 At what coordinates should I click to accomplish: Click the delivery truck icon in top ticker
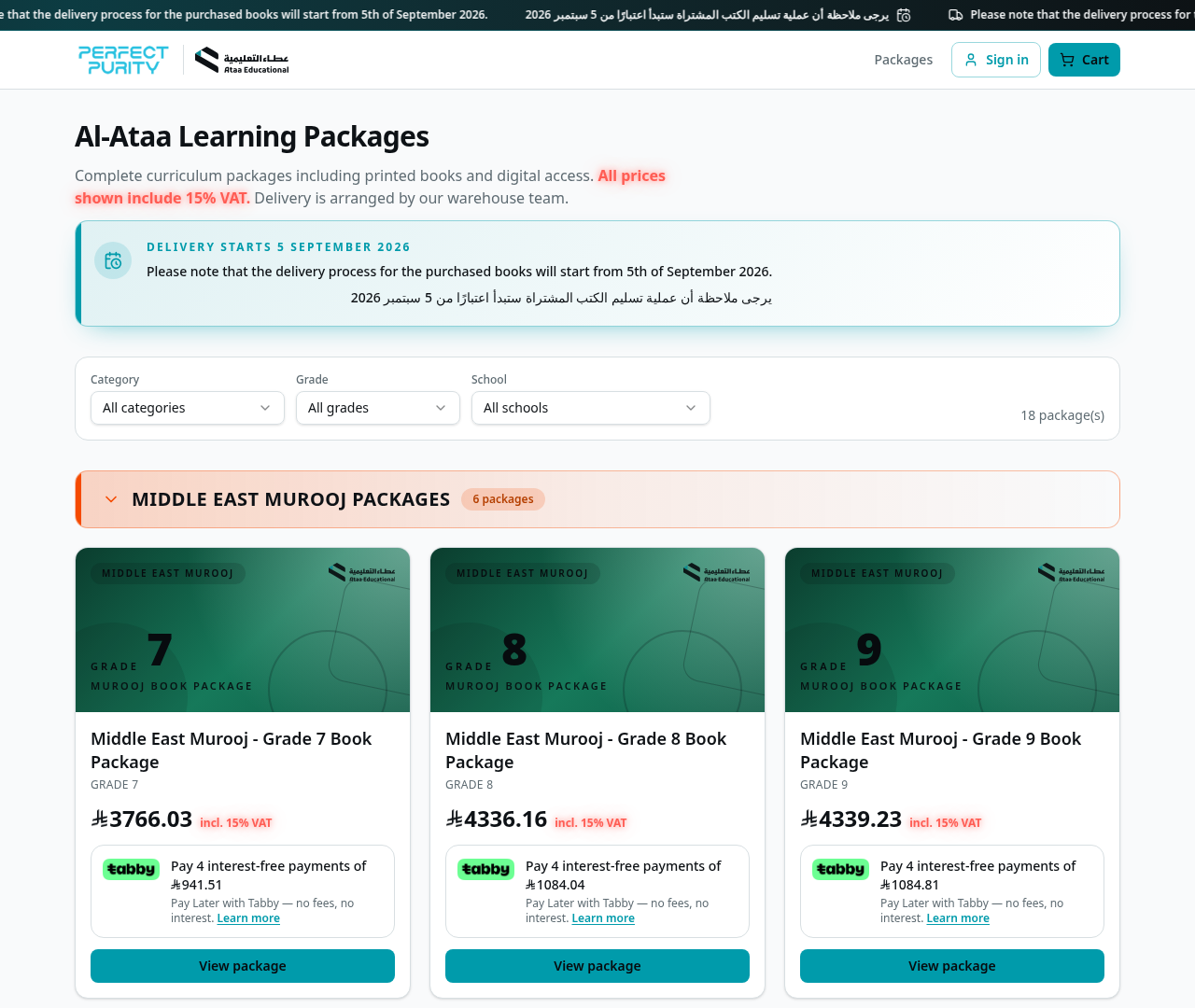(x=956, y=15)
